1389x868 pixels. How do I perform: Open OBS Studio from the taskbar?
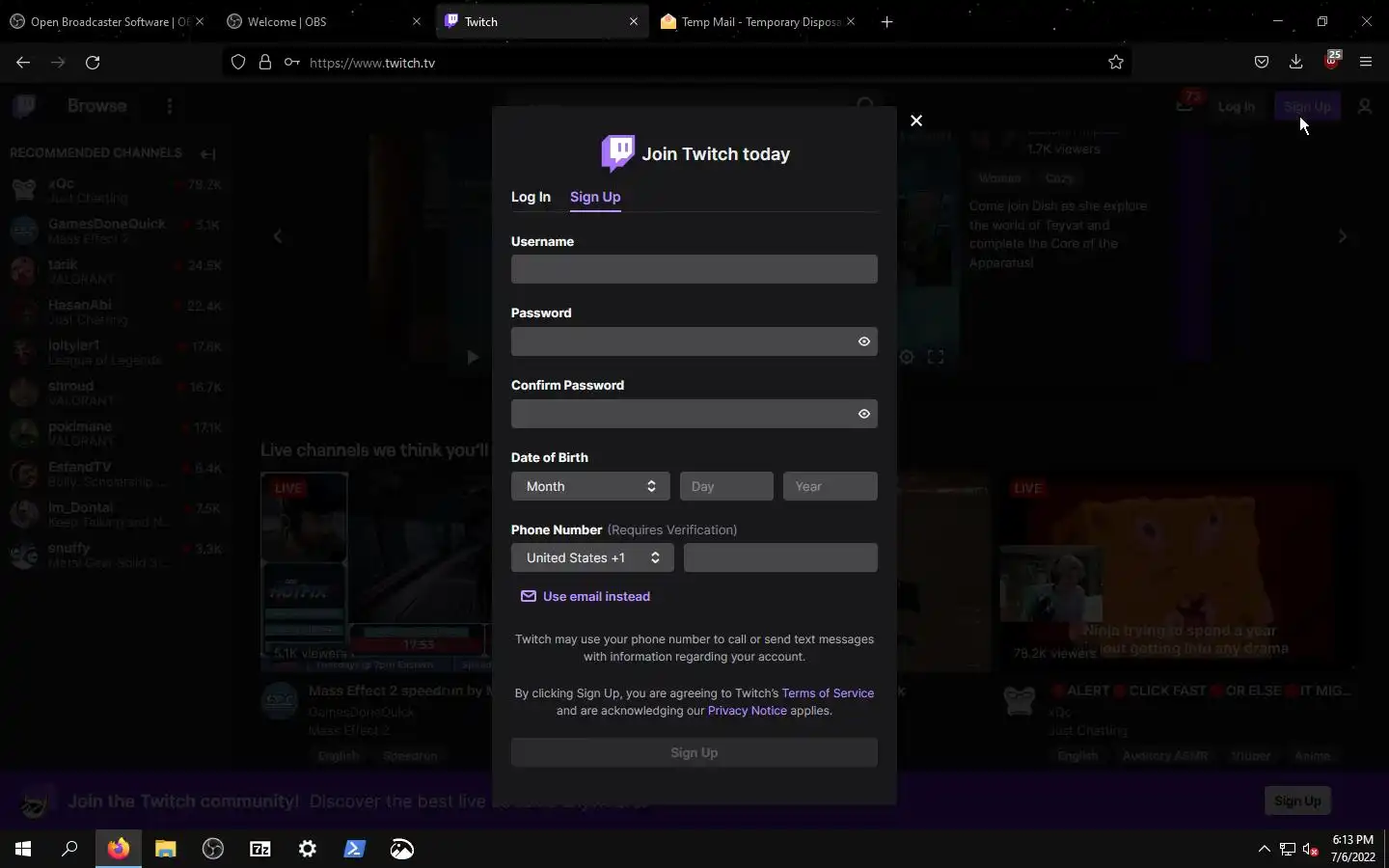point(213,849)
